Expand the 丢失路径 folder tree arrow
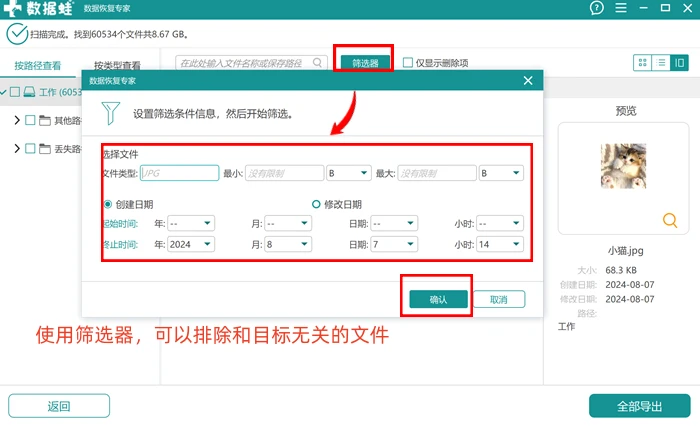Viewport: 700px width, 426px height. click(17, 148)
